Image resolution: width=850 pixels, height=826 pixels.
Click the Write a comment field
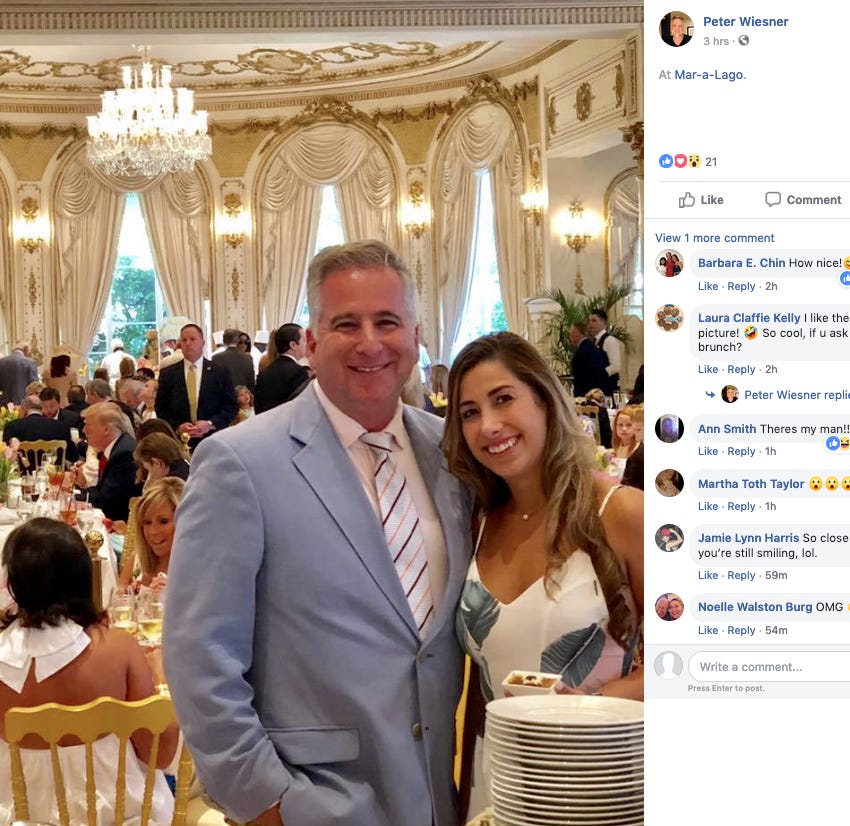tap(769, 667)
